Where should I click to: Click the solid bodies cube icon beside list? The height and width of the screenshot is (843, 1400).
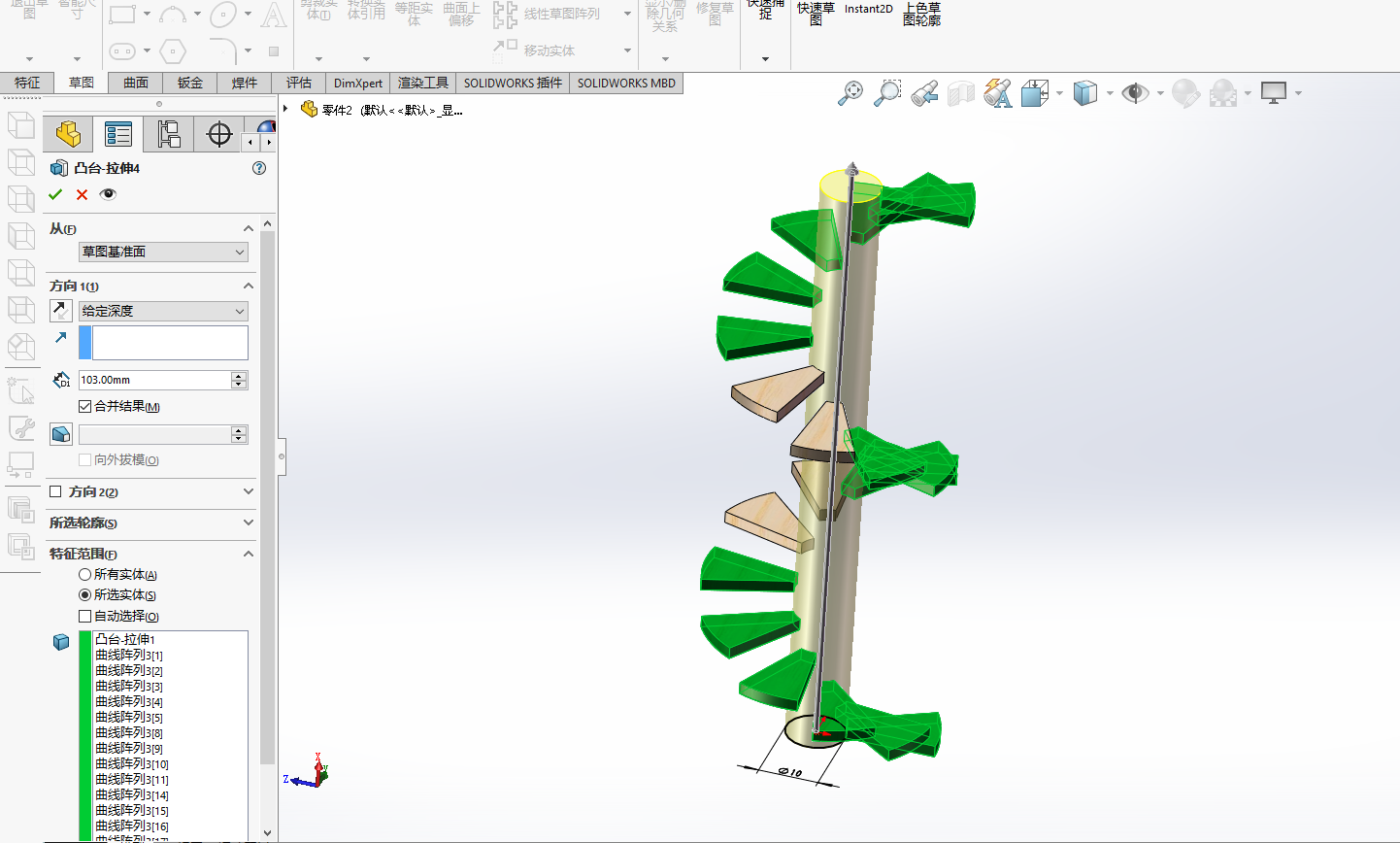click(x=61, y=642)
